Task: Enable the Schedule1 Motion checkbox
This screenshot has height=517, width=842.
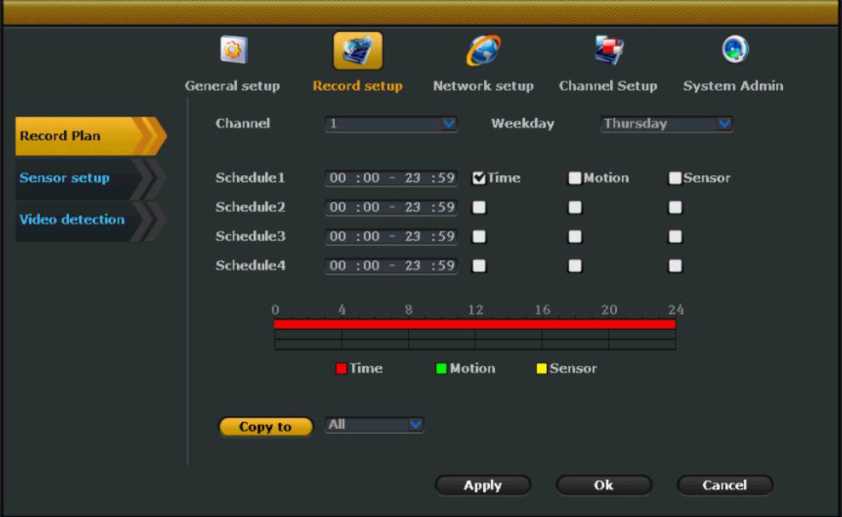Action: pyautogui.click(x=575, y=178)
